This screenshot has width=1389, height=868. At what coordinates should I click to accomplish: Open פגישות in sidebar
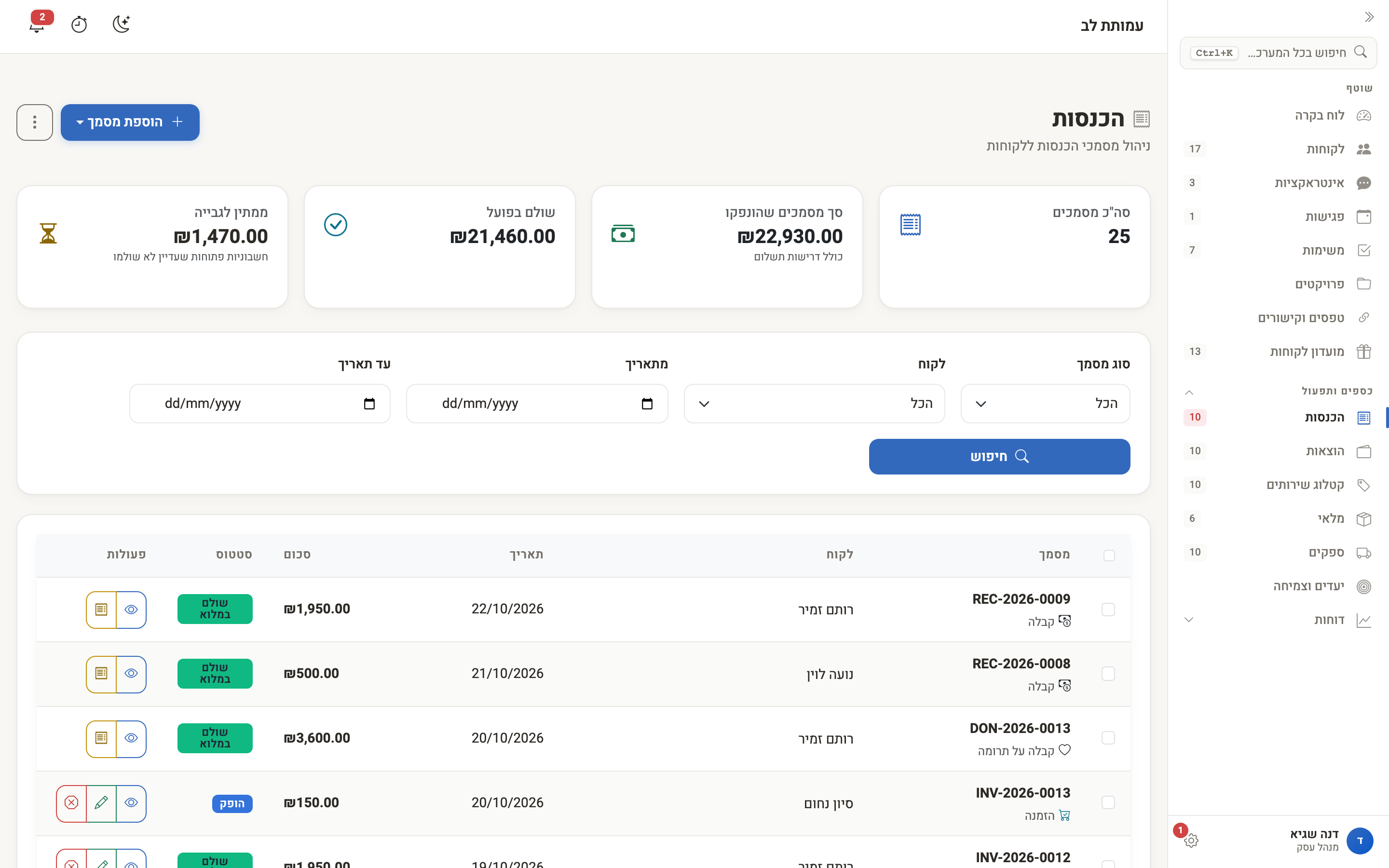pos(1278,217)
